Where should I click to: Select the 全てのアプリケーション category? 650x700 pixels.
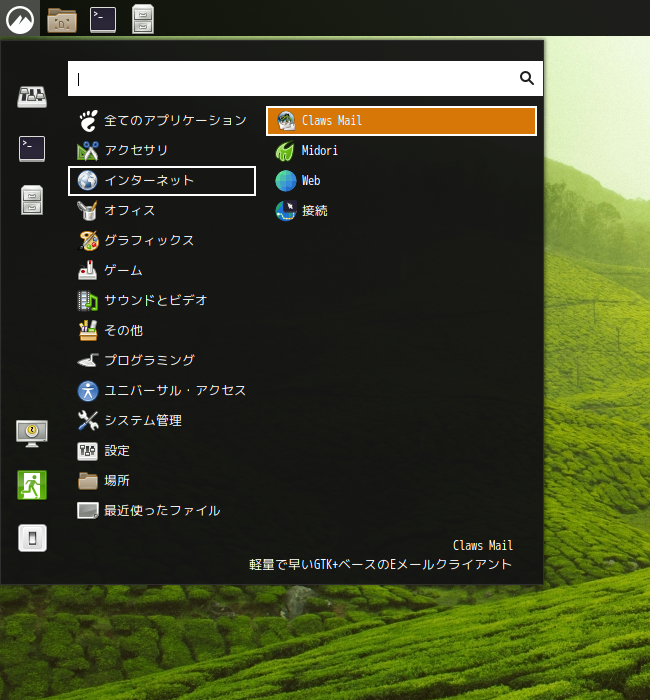pos(162,121)
